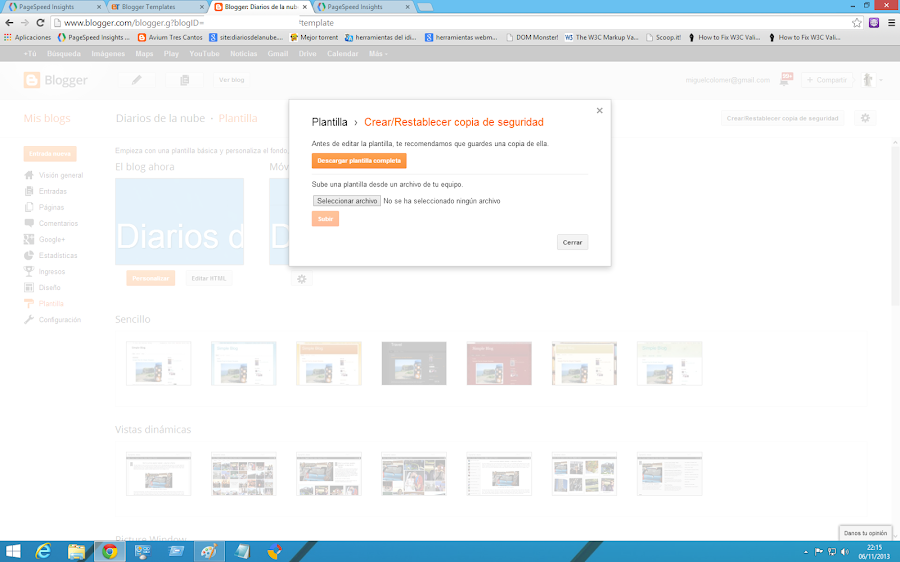
Task: Click the orange Subir button
Action: 325,219
